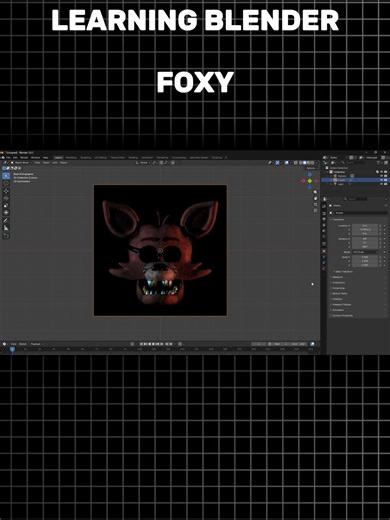Open the View Layer properties tab

click(324, 225)
